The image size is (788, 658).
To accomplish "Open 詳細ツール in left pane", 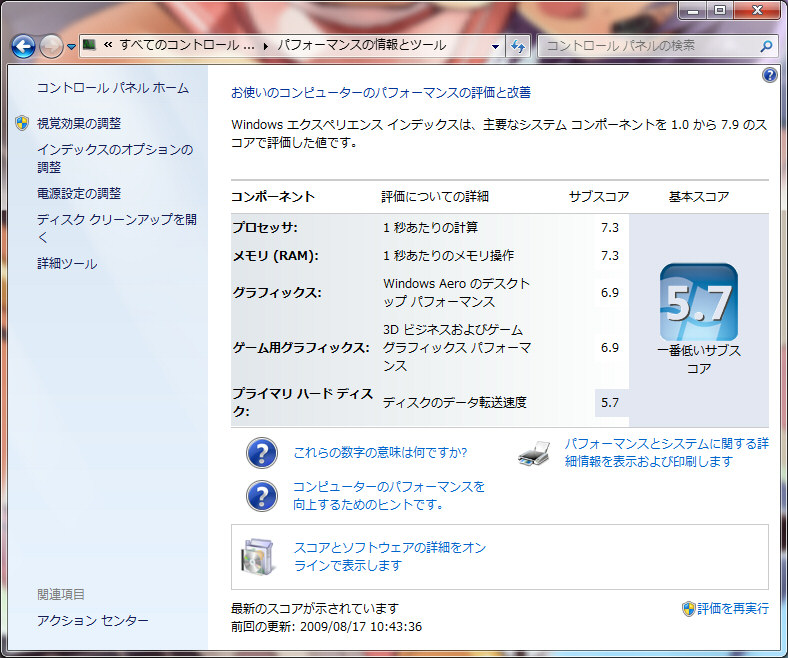I will pos(67,264).
